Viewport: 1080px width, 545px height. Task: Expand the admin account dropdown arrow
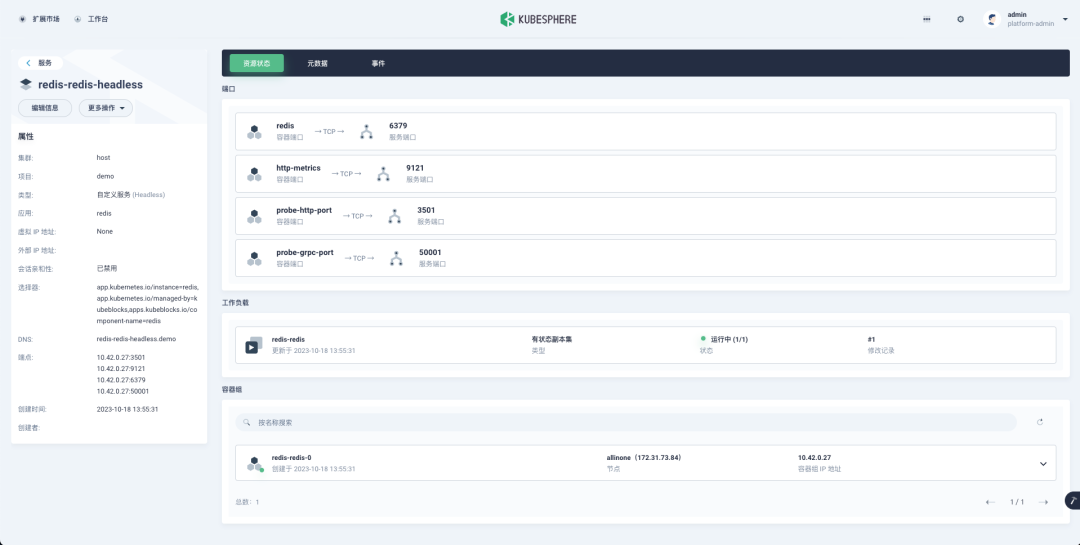pos(1066,19)
